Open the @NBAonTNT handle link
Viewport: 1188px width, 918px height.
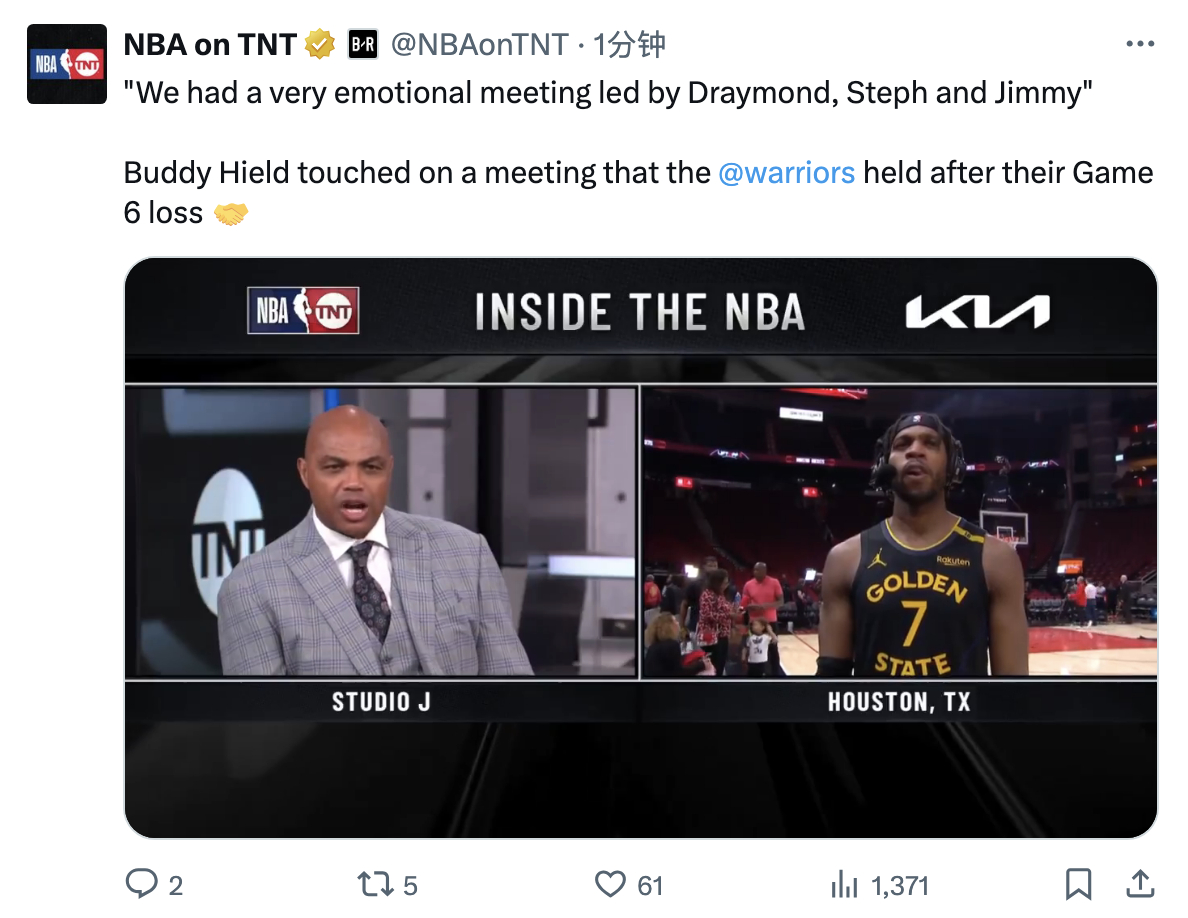click(x=480, y=45)
